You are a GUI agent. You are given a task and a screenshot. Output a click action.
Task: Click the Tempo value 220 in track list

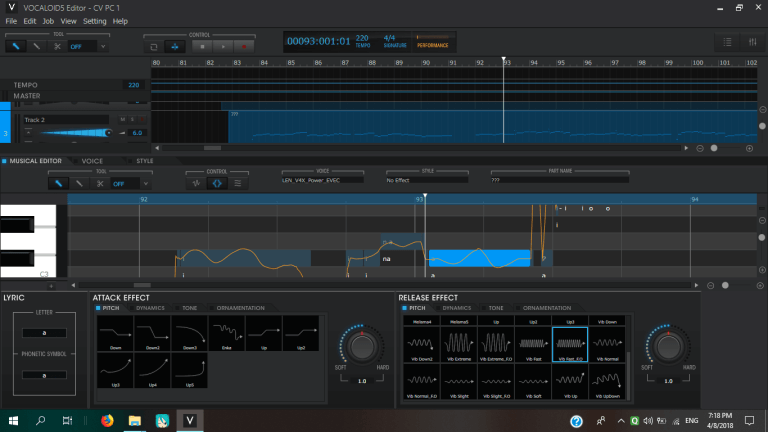(134, 85)
